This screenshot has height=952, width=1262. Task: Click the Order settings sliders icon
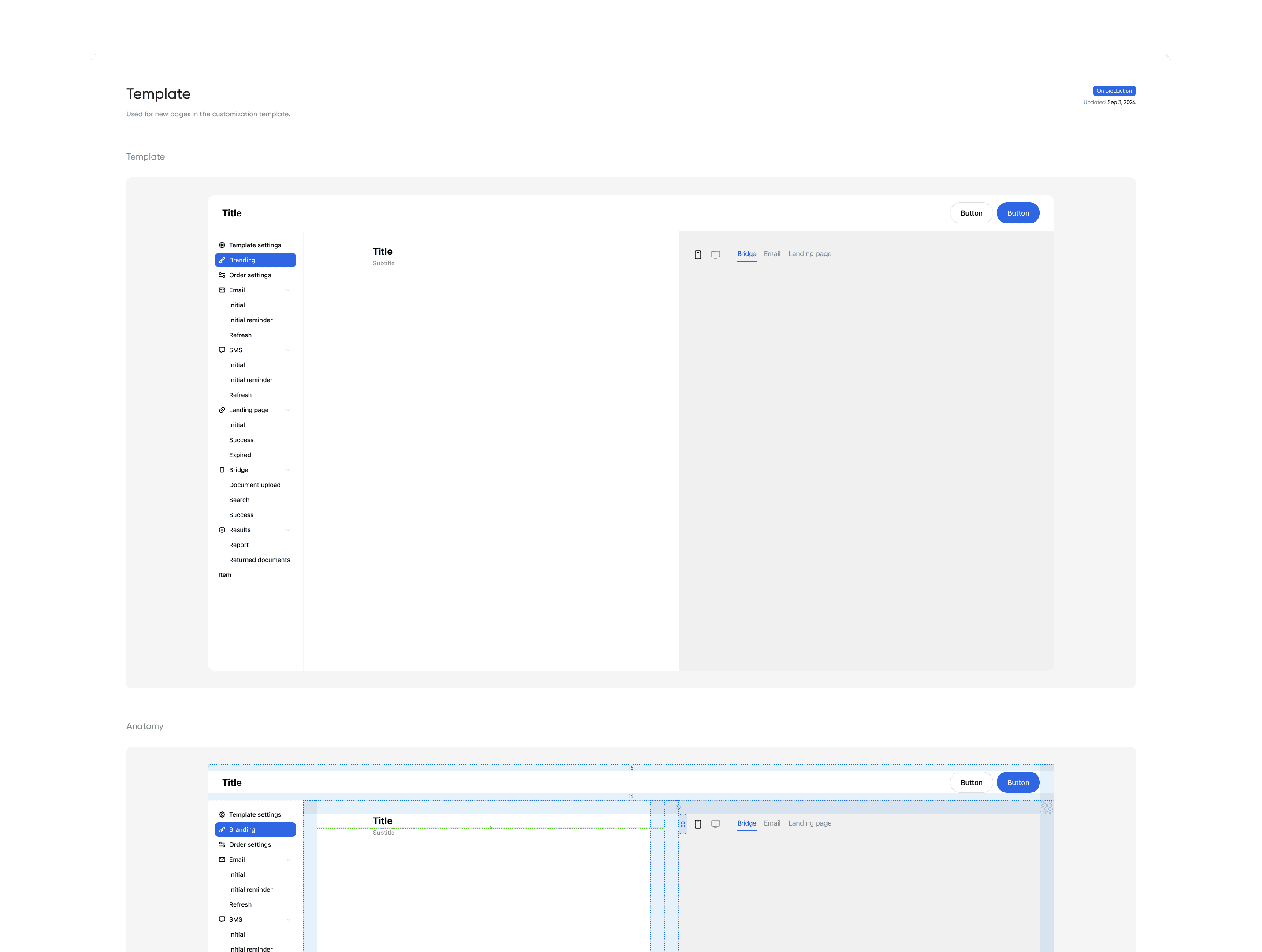pos(222,275)
